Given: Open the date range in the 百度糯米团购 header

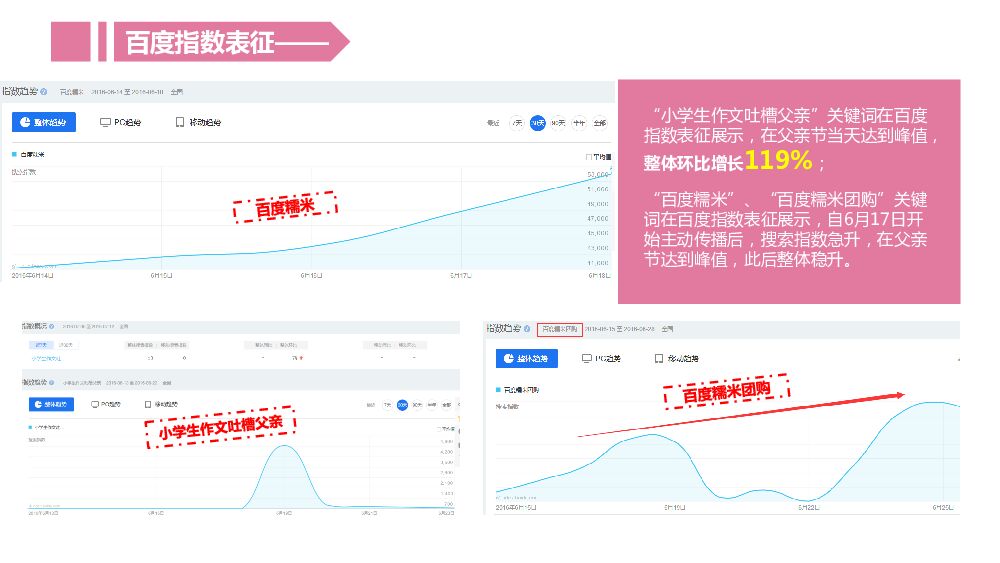Looking at the screenshot, I should [x=620, y=329].
